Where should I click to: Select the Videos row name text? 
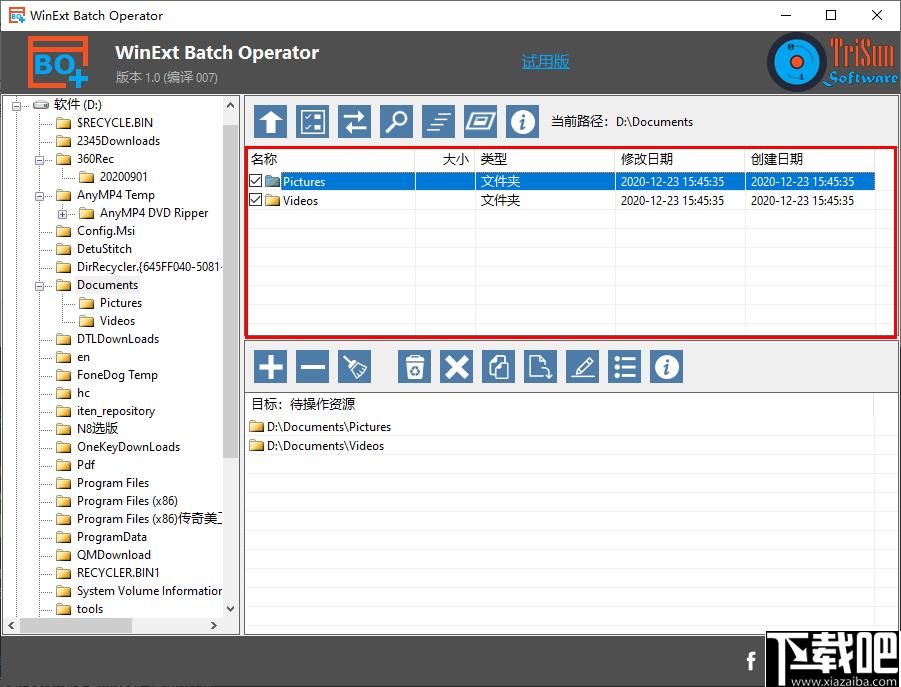(x=300, y=200)
